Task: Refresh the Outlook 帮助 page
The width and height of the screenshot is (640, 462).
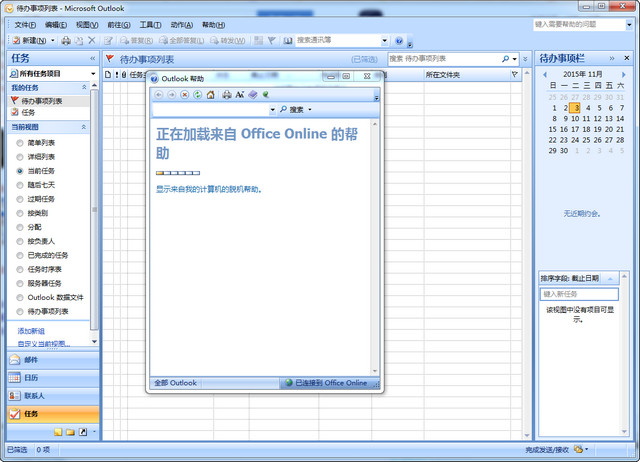Action: (x=198, y=95)
